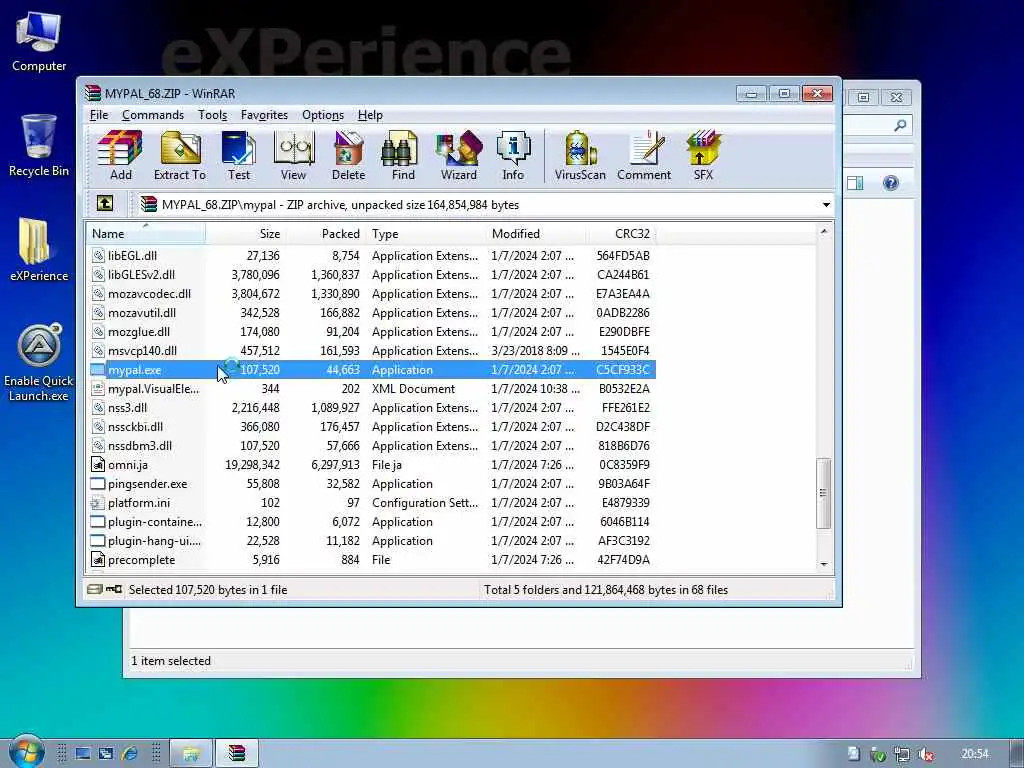The width and height of the screenshot is (1024, 768).
Task: Click the taskbar clock showing 20:54
Action: tap(974, 754)
